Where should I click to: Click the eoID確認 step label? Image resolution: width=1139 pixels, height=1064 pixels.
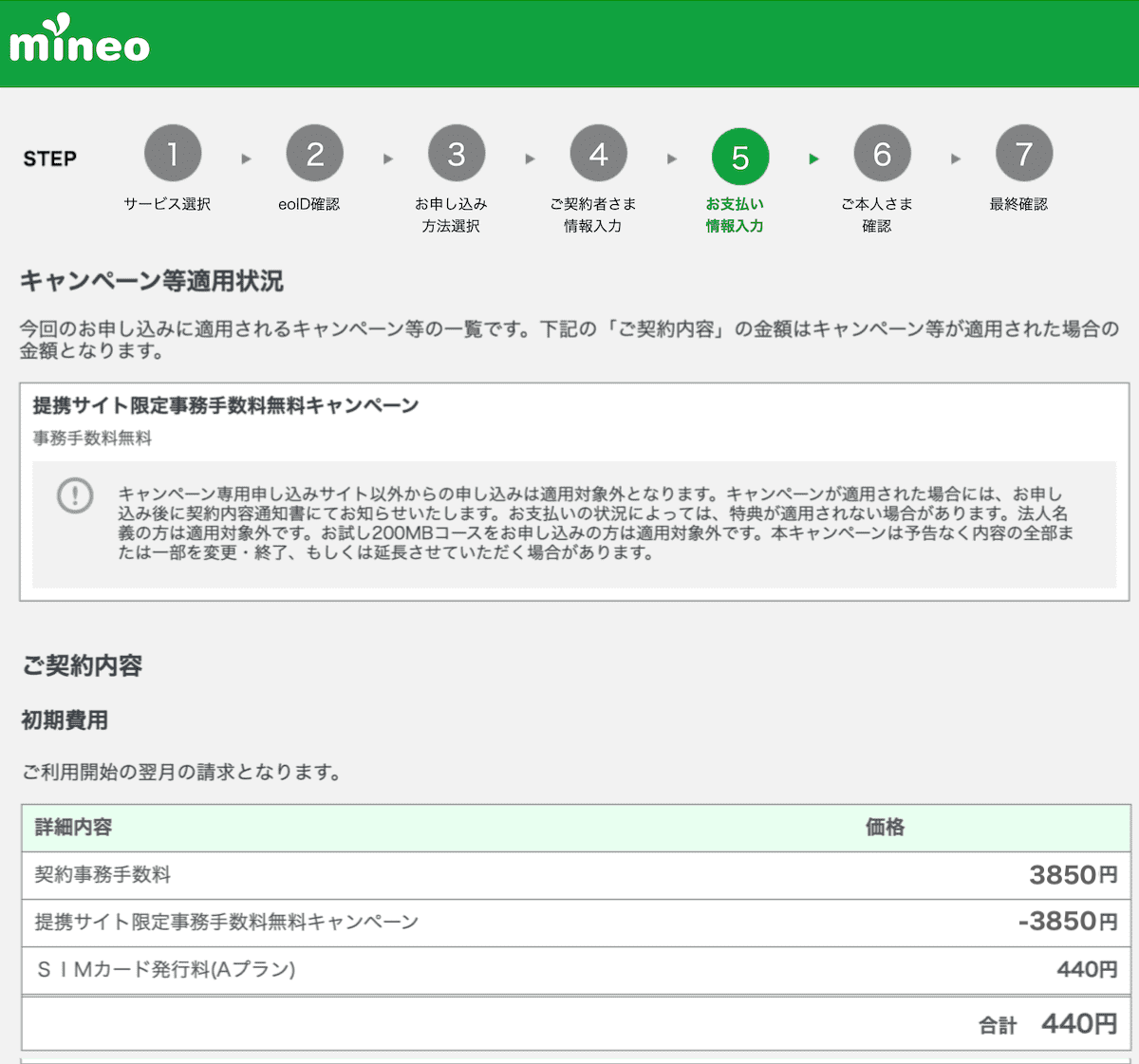click(308, 204)
